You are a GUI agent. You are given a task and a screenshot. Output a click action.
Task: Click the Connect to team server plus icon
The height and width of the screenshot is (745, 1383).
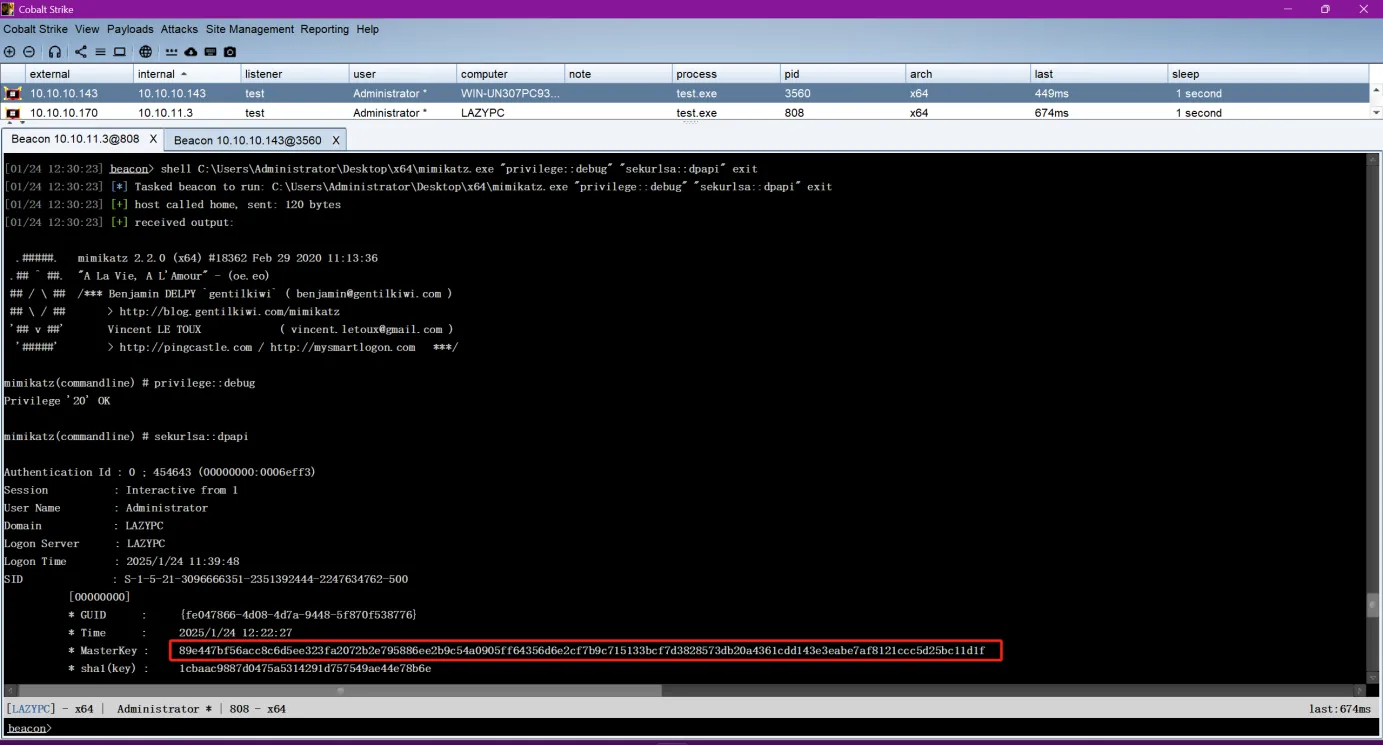[x=10, y=52]
